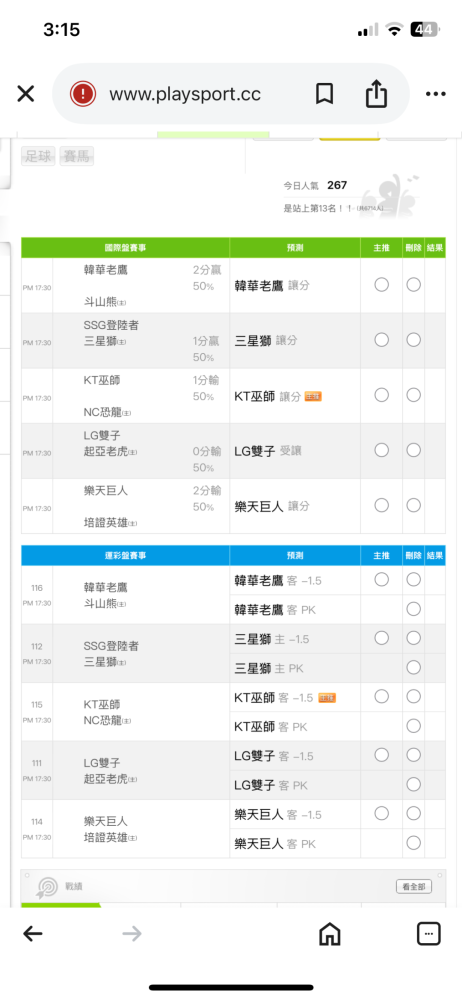Open the share icon in address bar
Image resolution: width=462 pixels, height=1000 pixels.
pyautogui.click(x=376, y=94)
